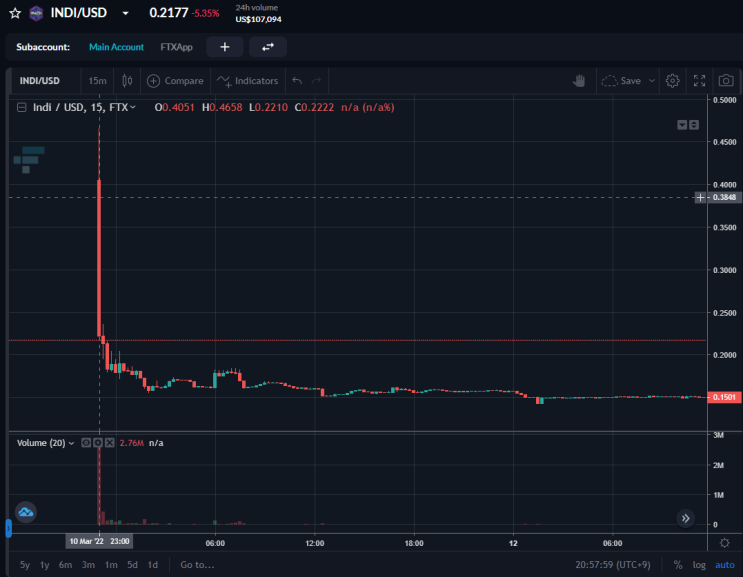Toggle auto scale mode
This screenshot has height=577, width=743.
click(x=725, y=565)
